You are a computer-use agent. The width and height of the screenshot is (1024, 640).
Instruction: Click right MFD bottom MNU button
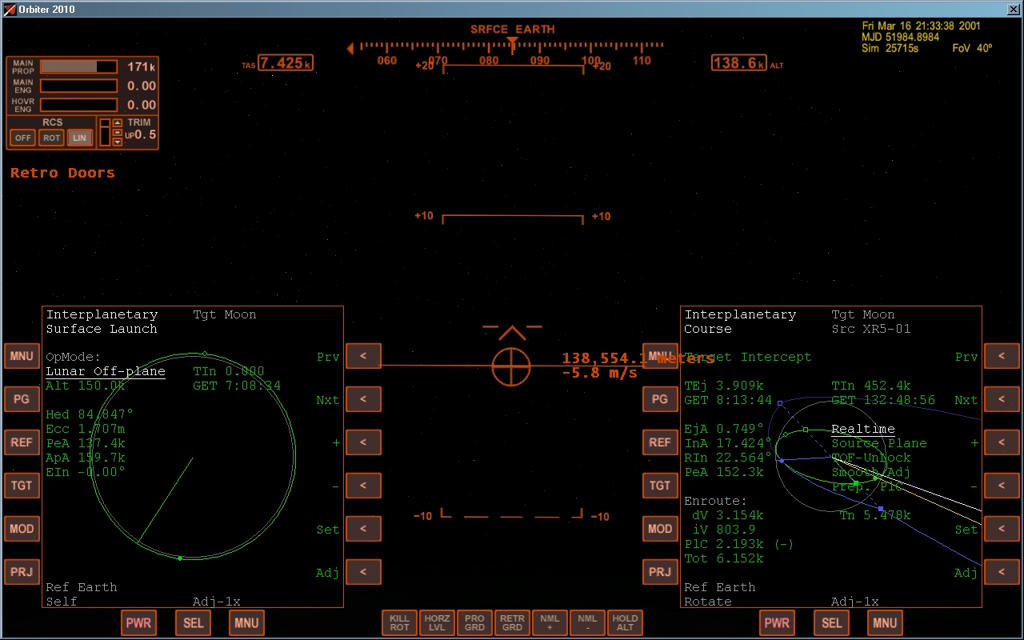point(885,622)
